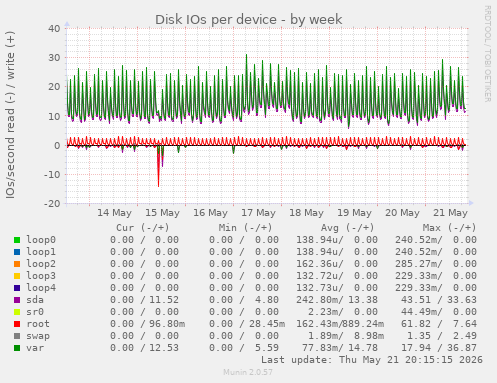
Task: Click the '19 May' x-axis label
Action: coord(354,213)
